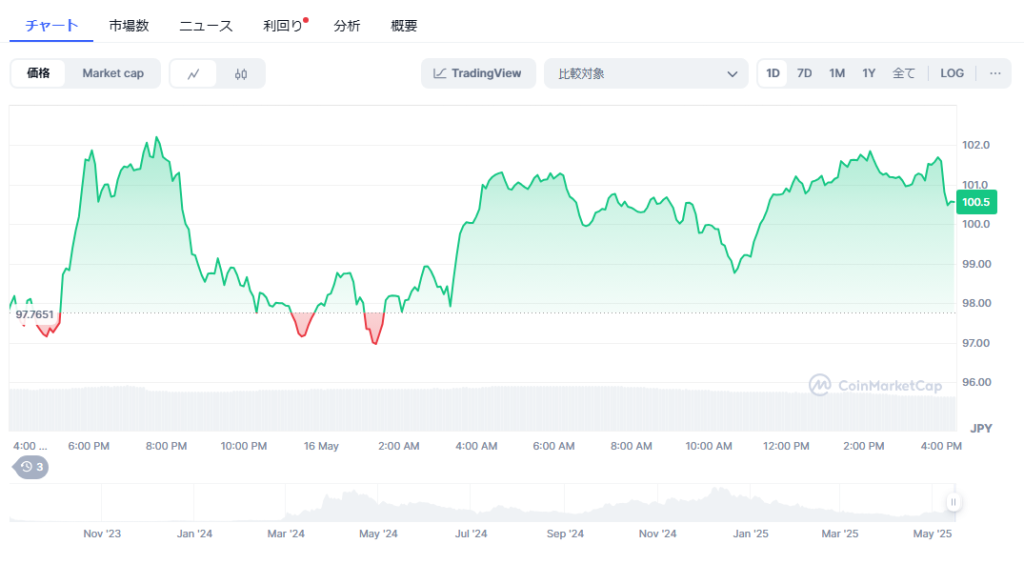Click the events history badge showing 3
The width and height of the screenshot is (1024, 564).
[32, 467]
